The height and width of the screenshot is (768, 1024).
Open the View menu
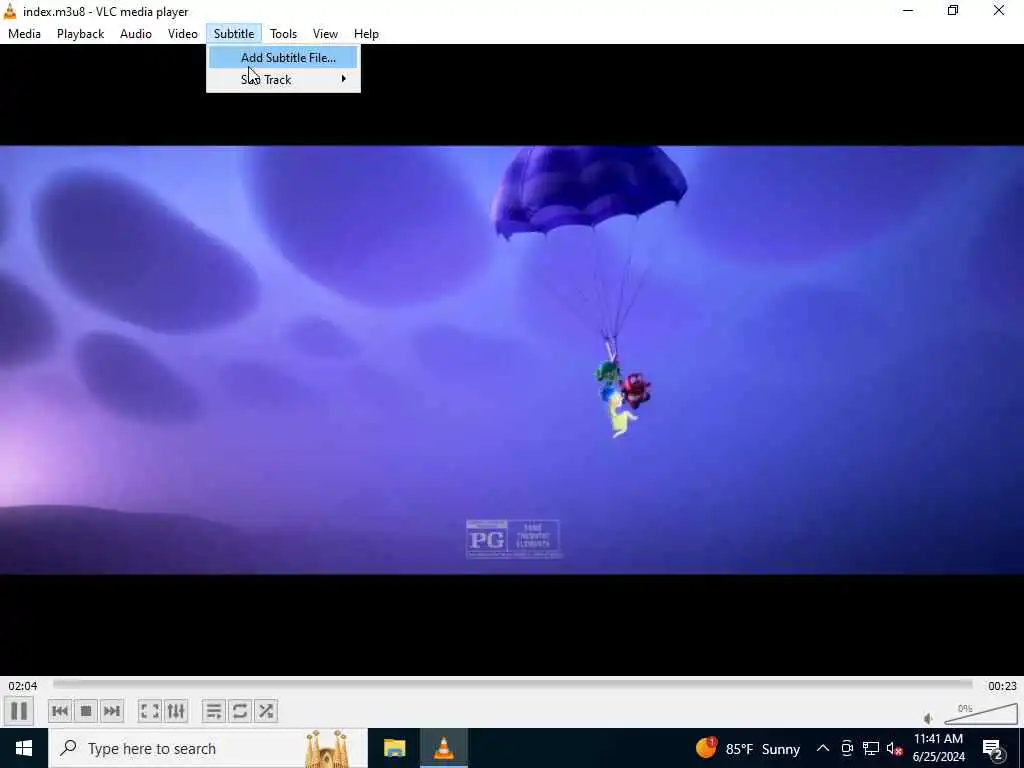pos(325,34)
